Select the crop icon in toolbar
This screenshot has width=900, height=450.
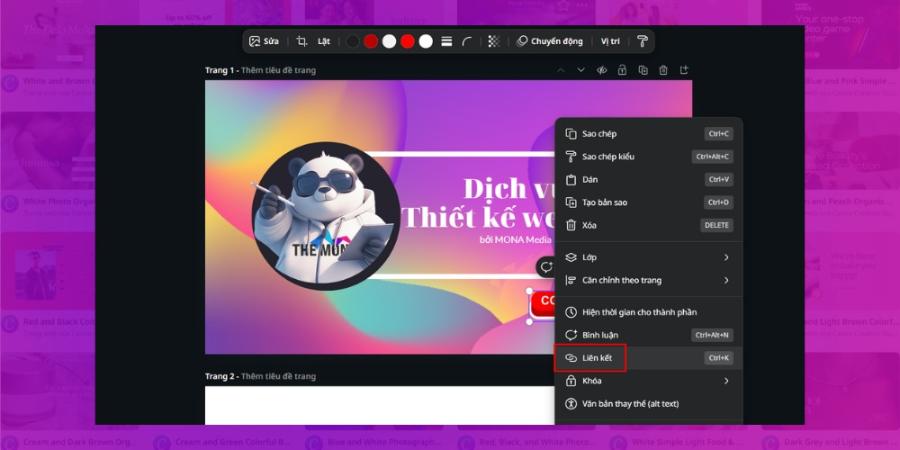tap(301, 41)
